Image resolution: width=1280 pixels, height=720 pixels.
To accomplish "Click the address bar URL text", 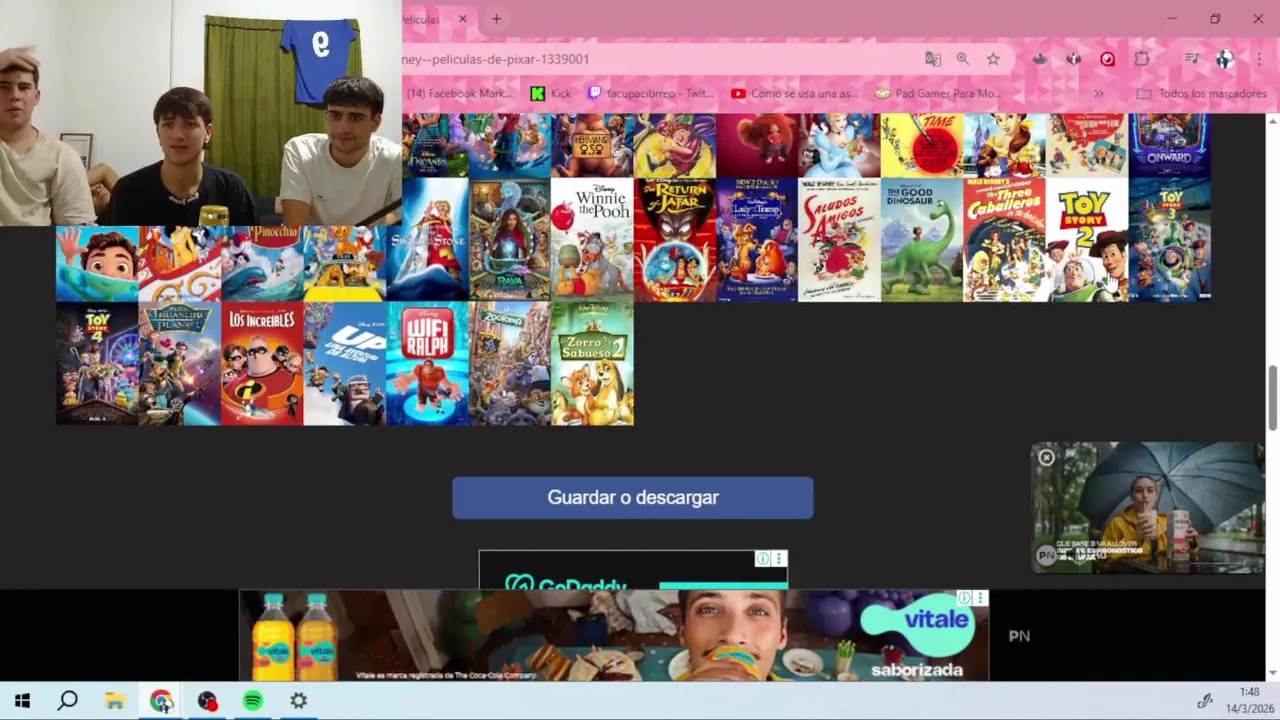I will [496, 59].
